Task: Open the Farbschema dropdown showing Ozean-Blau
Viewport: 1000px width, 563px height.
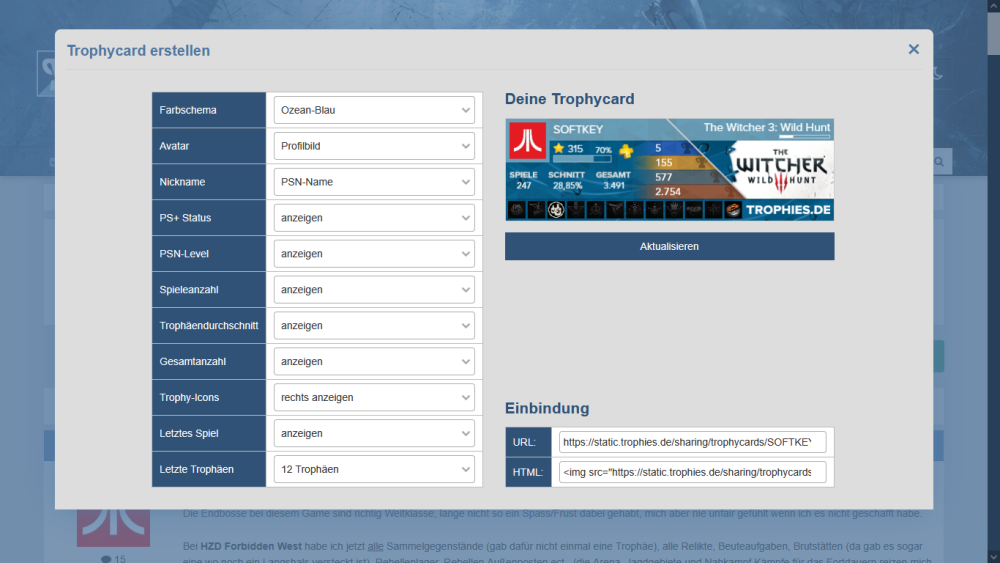Action: pyautogui.click(x=374, y=110)
